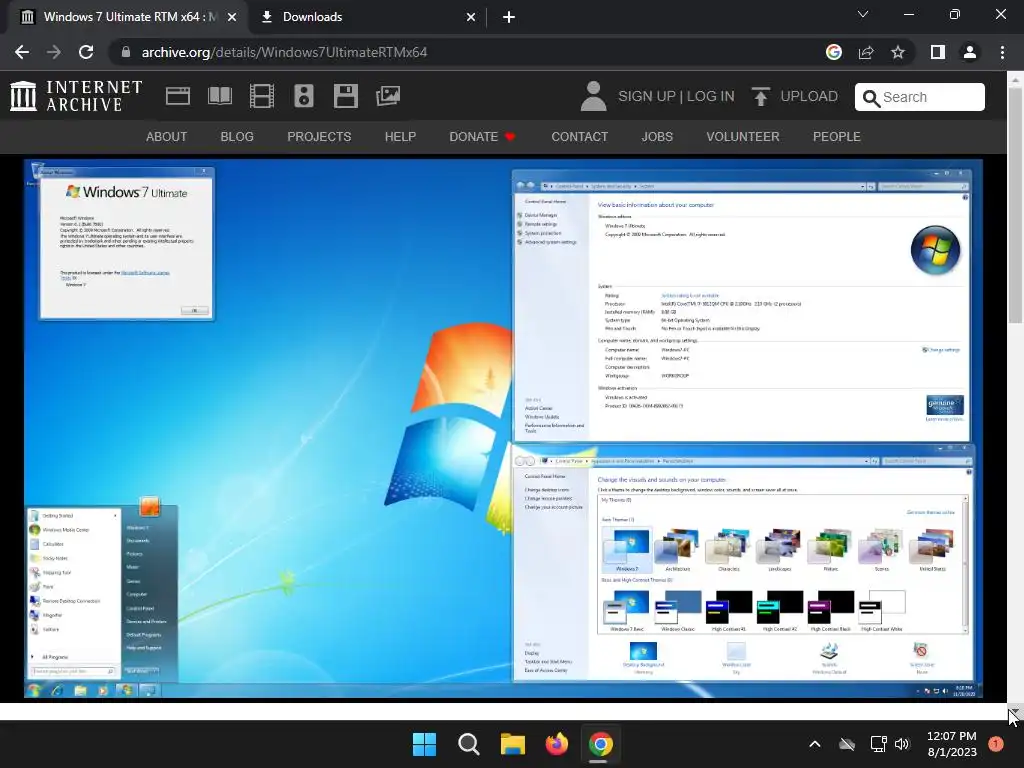Open the DONATE link
Screen dimensions: 1024x768
coord(483,136)
